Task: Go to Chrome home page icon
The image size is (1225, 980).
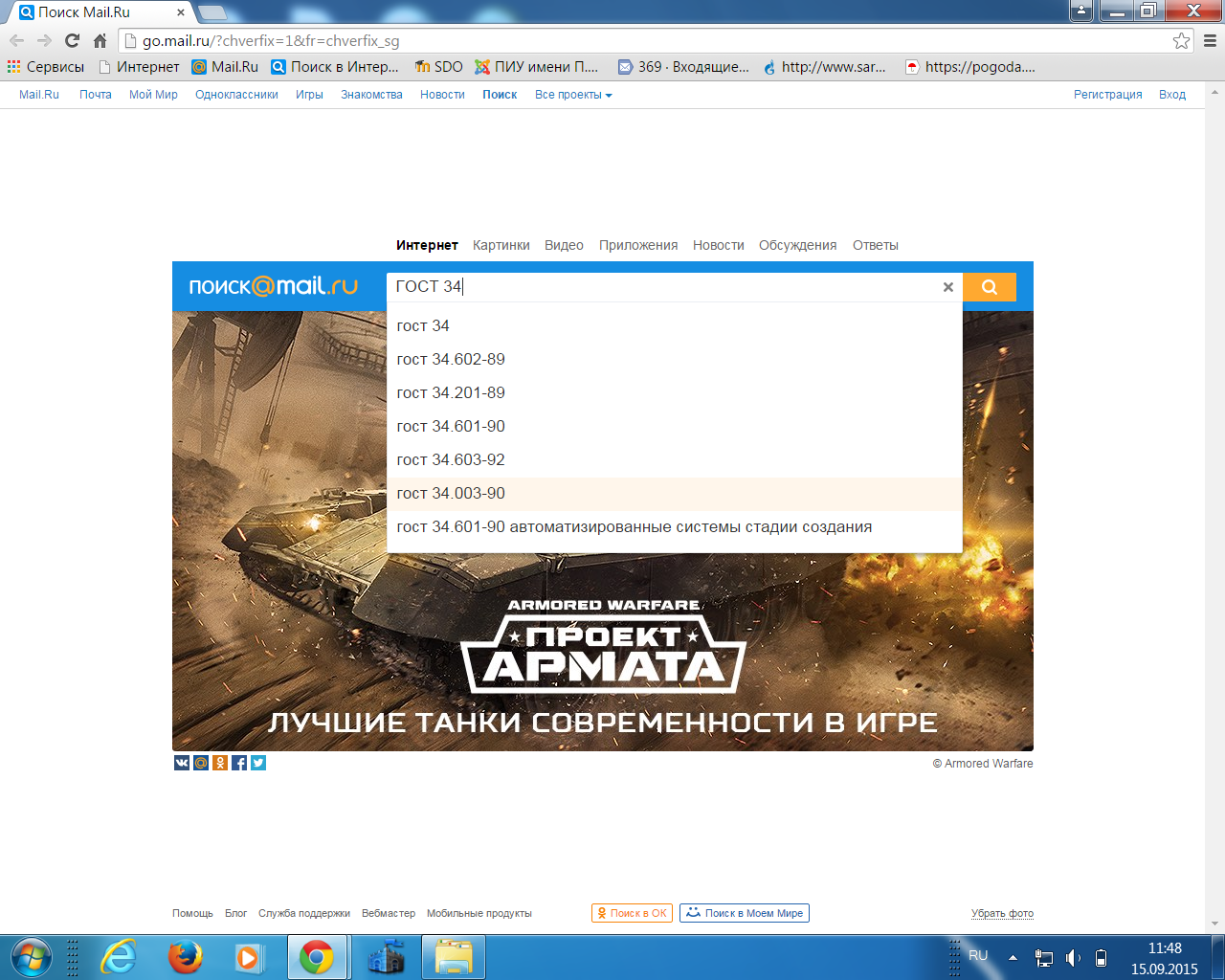Action: point(100,40)
